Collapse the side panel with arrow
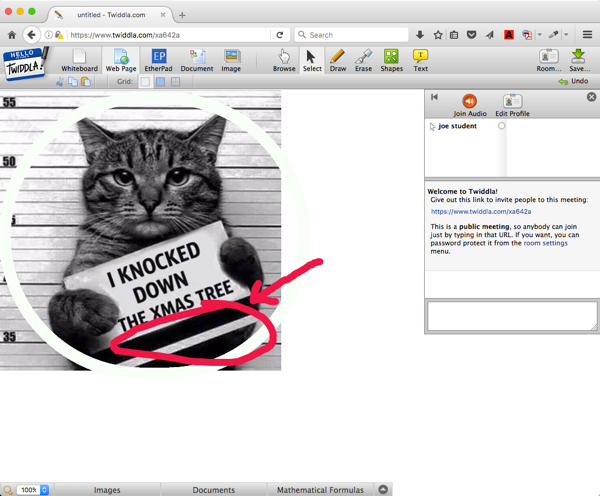The height and width of the screenshot is (496, 600). 435,97
